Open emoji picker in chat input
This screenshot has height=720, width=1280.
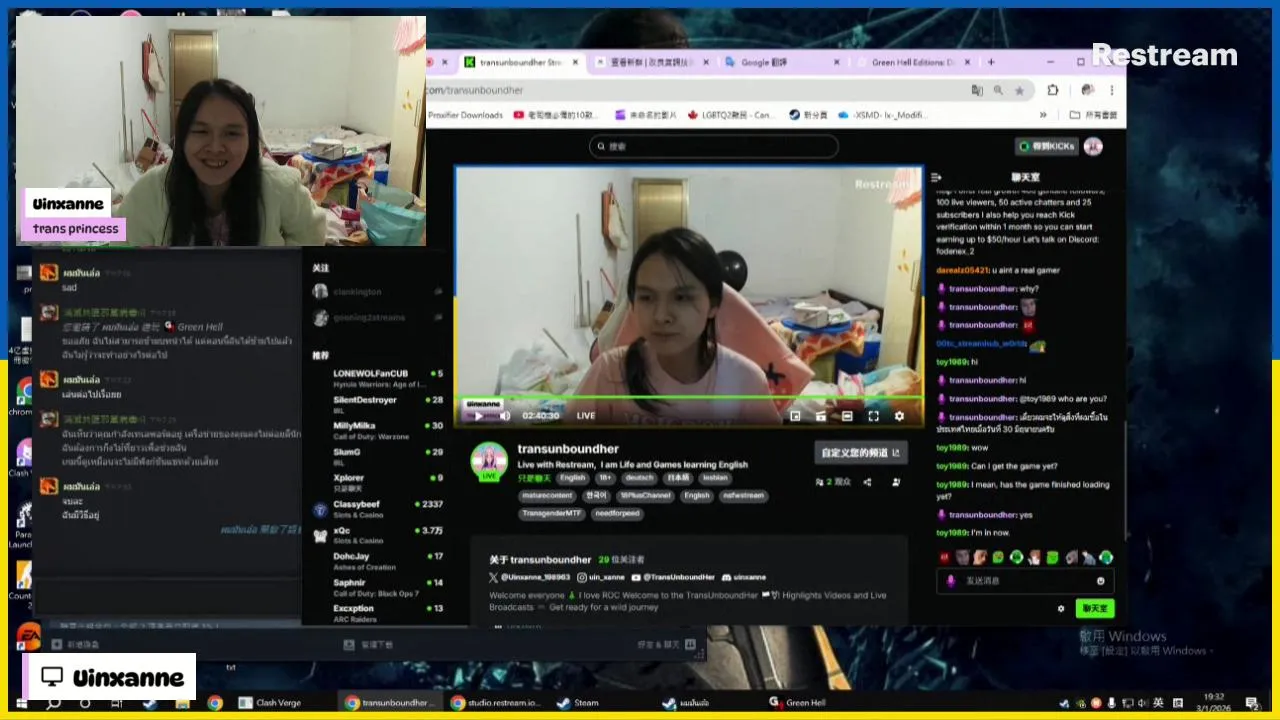(1101, 580)
